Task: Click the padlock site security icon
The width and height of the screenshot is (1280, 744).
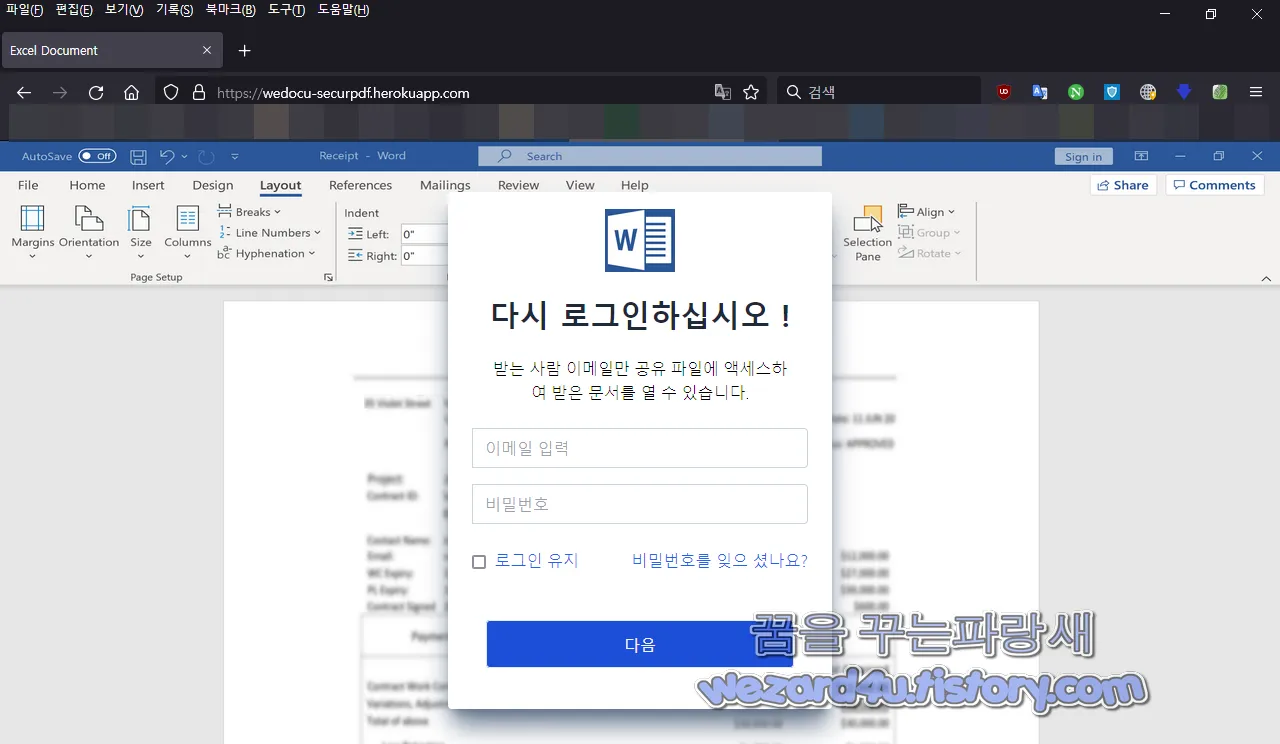Action: click(199, 92)
